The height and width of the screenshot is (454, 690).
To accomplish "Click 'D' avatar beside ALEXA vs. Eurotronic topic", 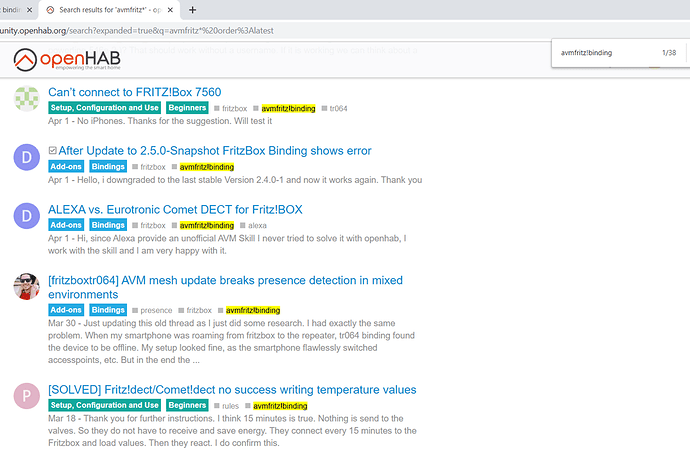I will 26,216.
